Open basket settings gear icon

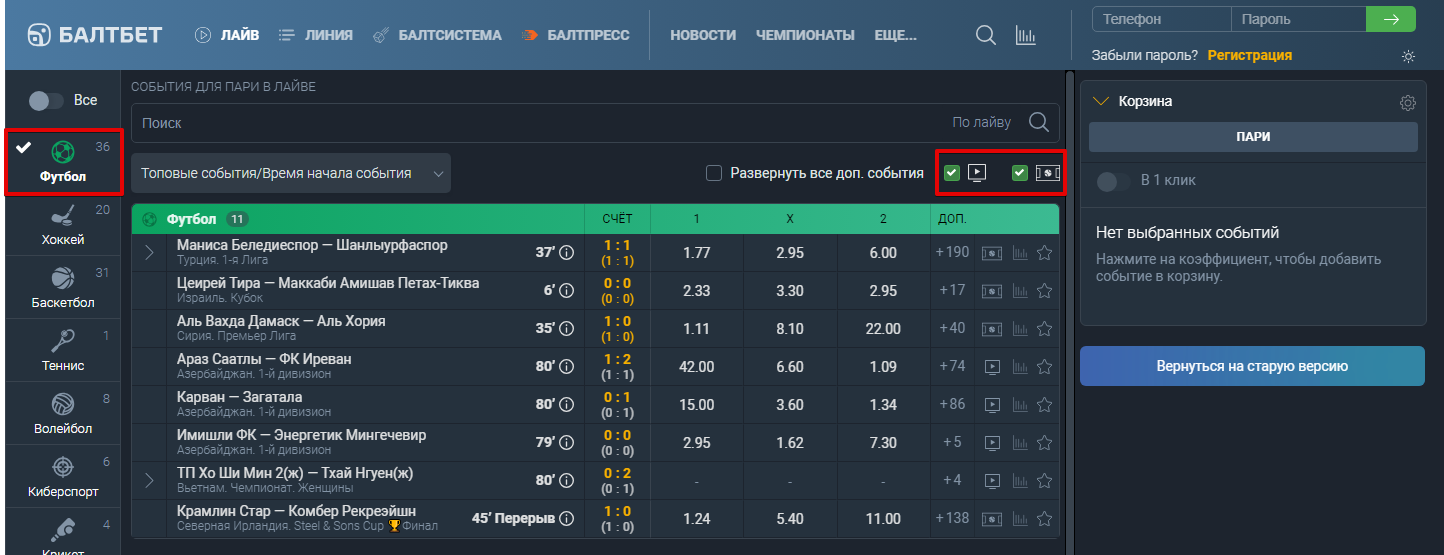click(x=1407, y=102)
